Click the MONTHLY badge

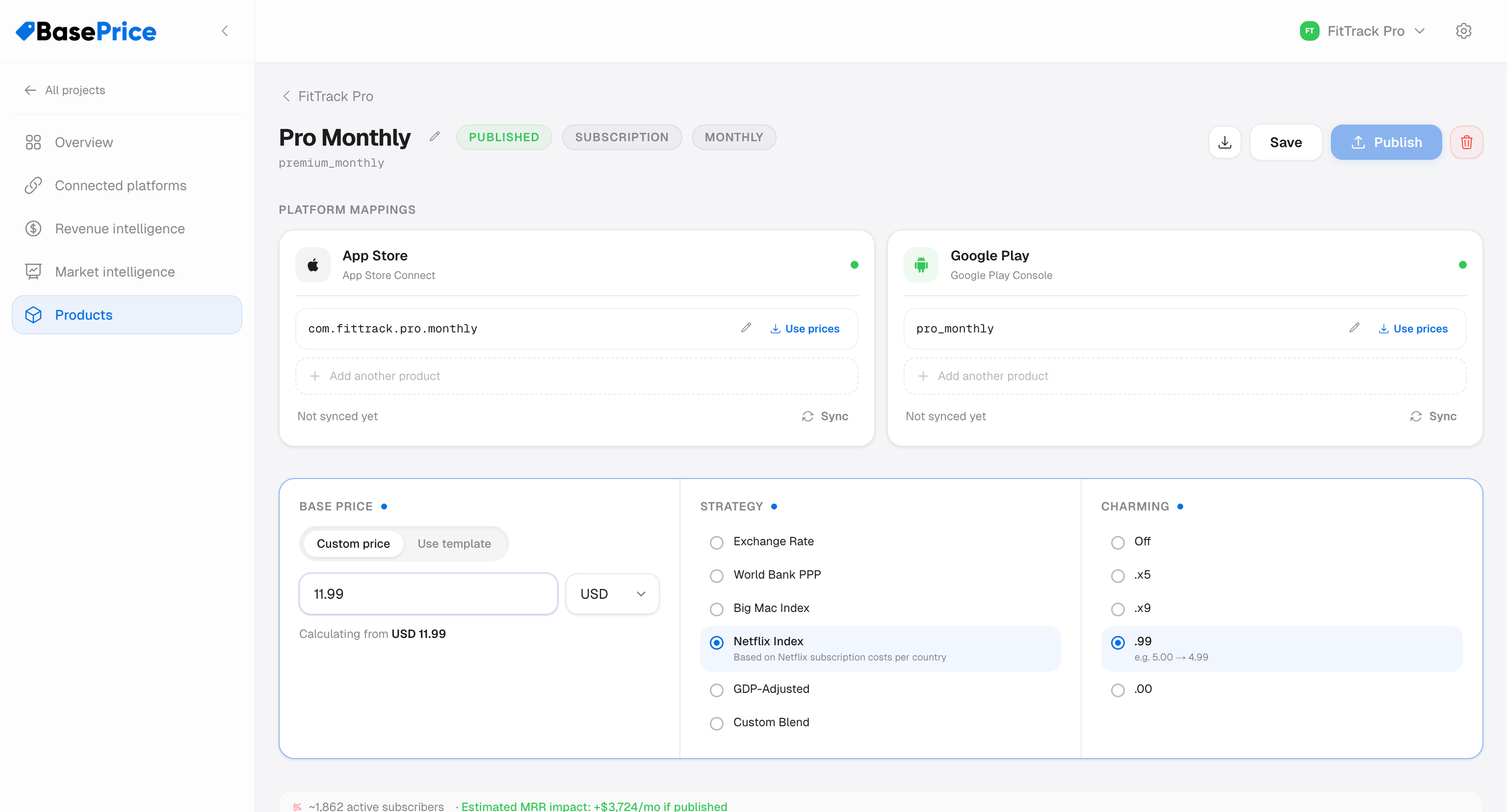733,137
